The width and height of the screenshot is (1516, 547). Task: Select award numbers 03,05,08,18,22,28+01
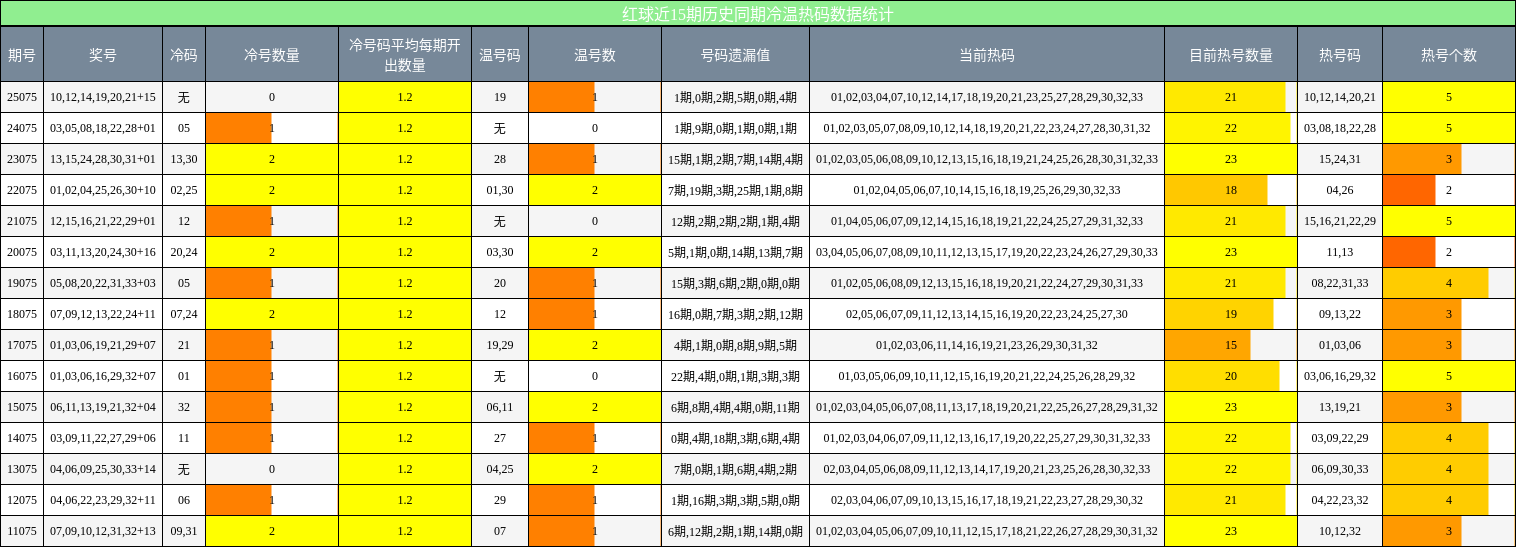click(x=103, y=128)
